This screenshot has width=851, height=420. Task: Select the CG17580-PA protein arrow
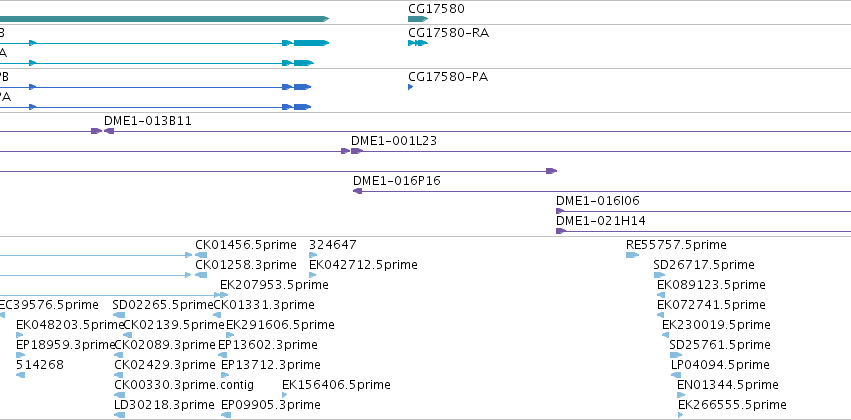(410, 87)
